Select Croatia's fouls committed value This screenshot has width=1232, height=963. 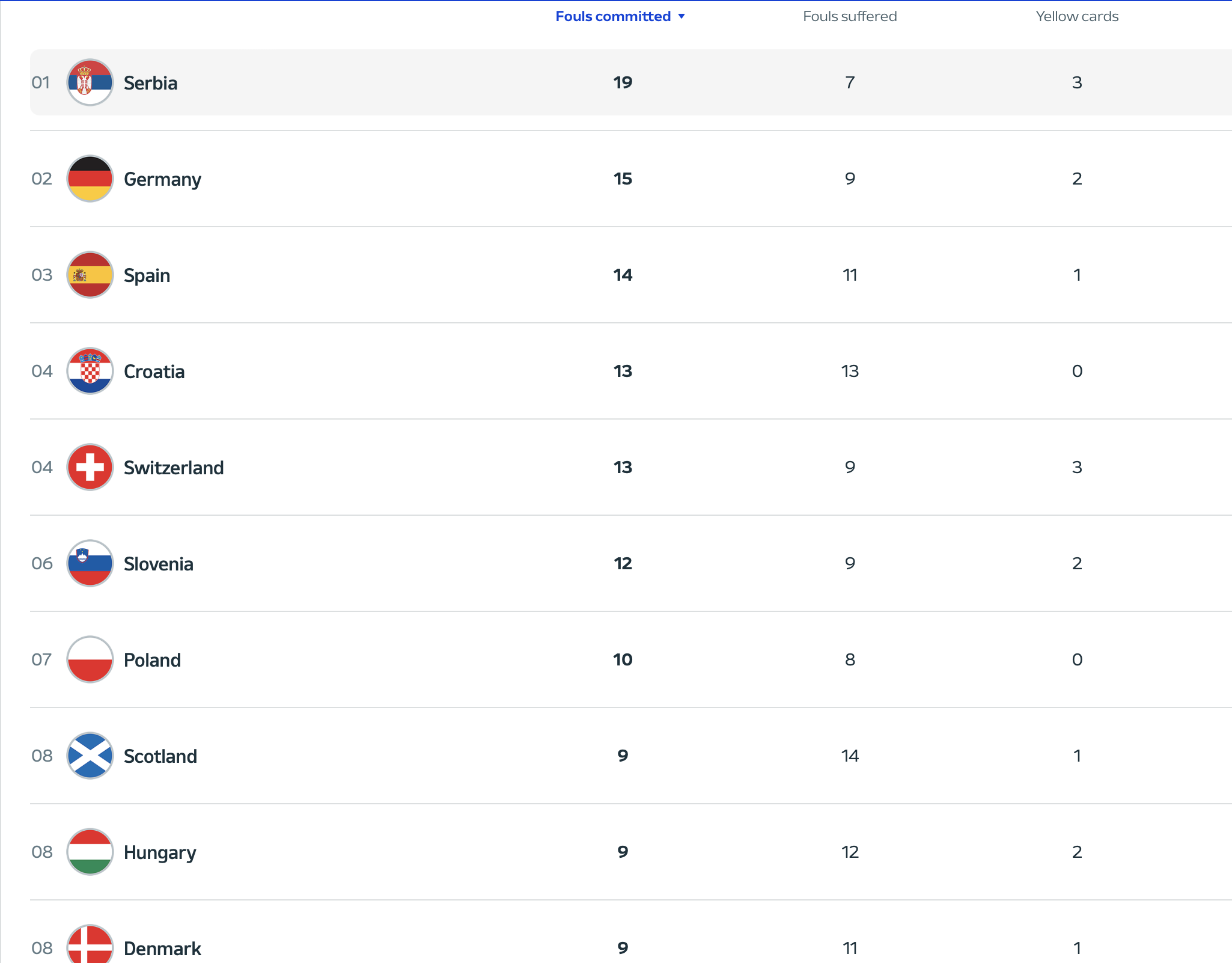coord(623,371)
